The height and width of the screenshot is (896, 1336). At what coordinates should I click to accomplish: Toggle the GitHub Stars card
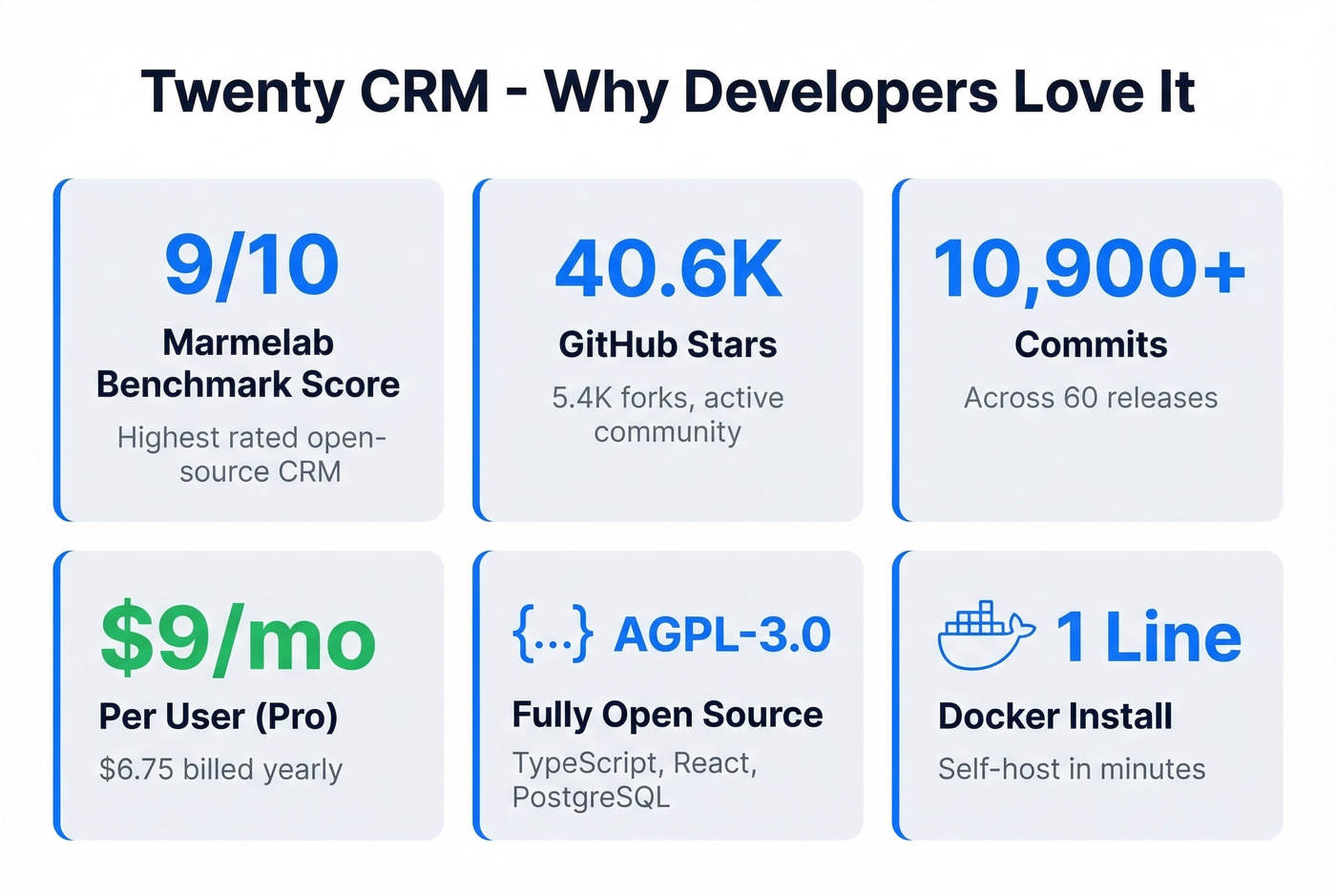tap(668, 348)
